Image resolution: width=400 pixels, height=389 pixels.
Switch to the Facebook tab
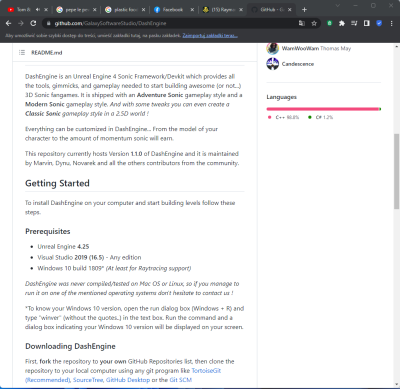(174, 10)
